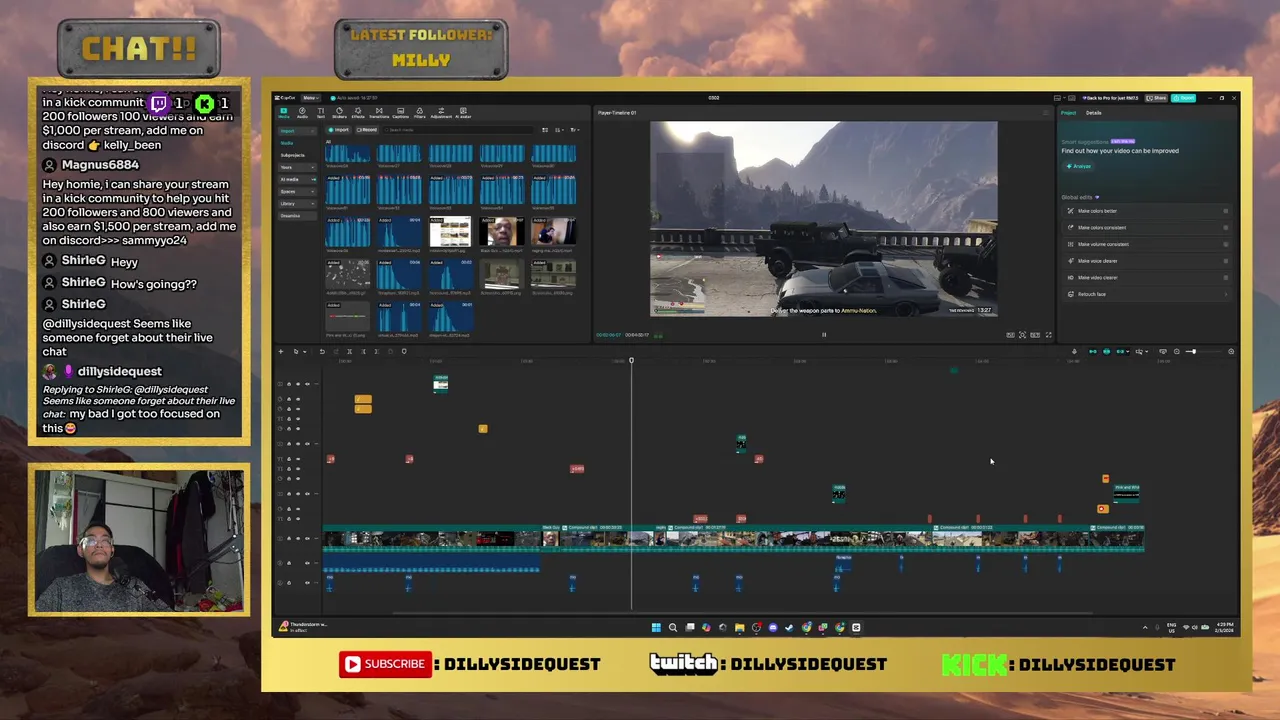Expand the Yours sidebar section
Screen dimensions: 1280x720
point(297,167)
